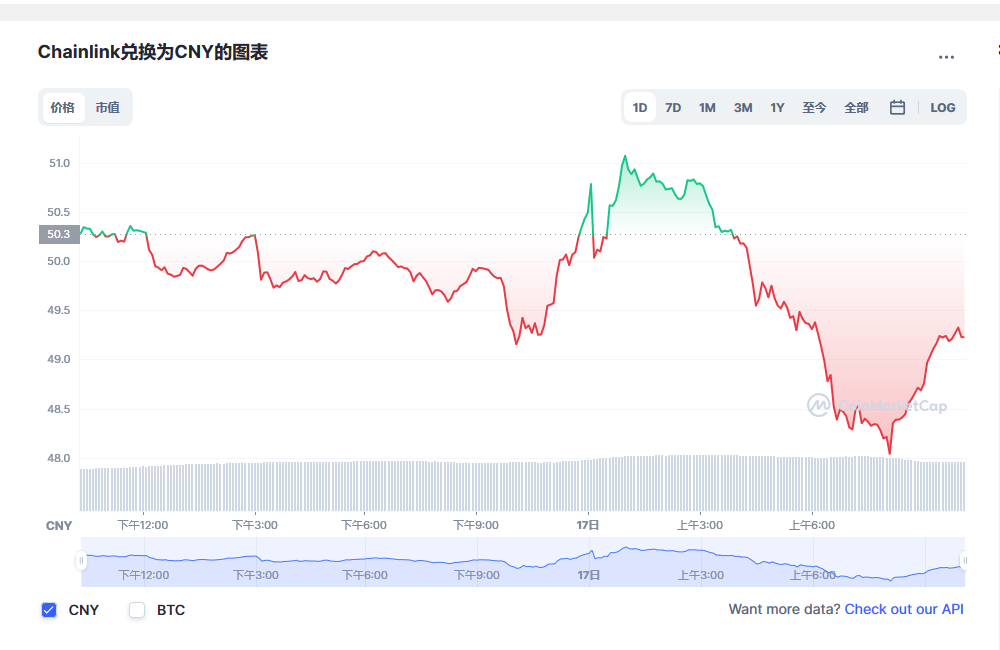Grab the left range selector handle
This screenshot has width=1000, height=650.
point(81,561)
